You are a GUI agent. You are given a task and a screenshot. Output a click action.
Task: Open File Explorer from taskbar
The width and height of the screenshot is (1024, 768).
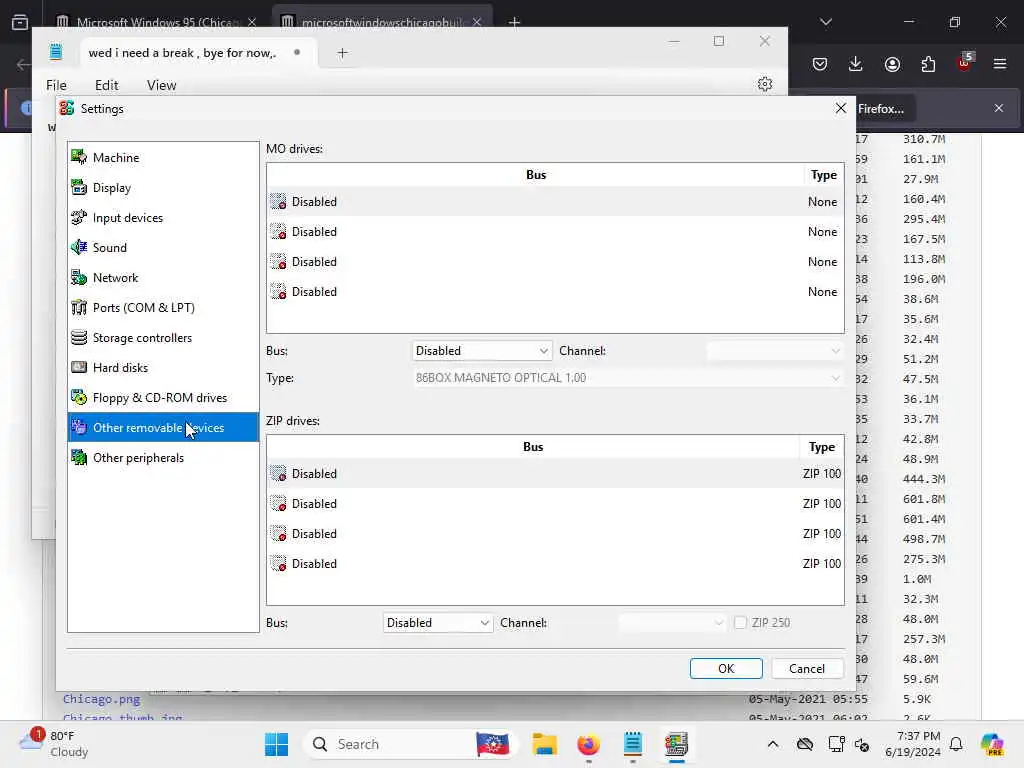pos(544,744)
